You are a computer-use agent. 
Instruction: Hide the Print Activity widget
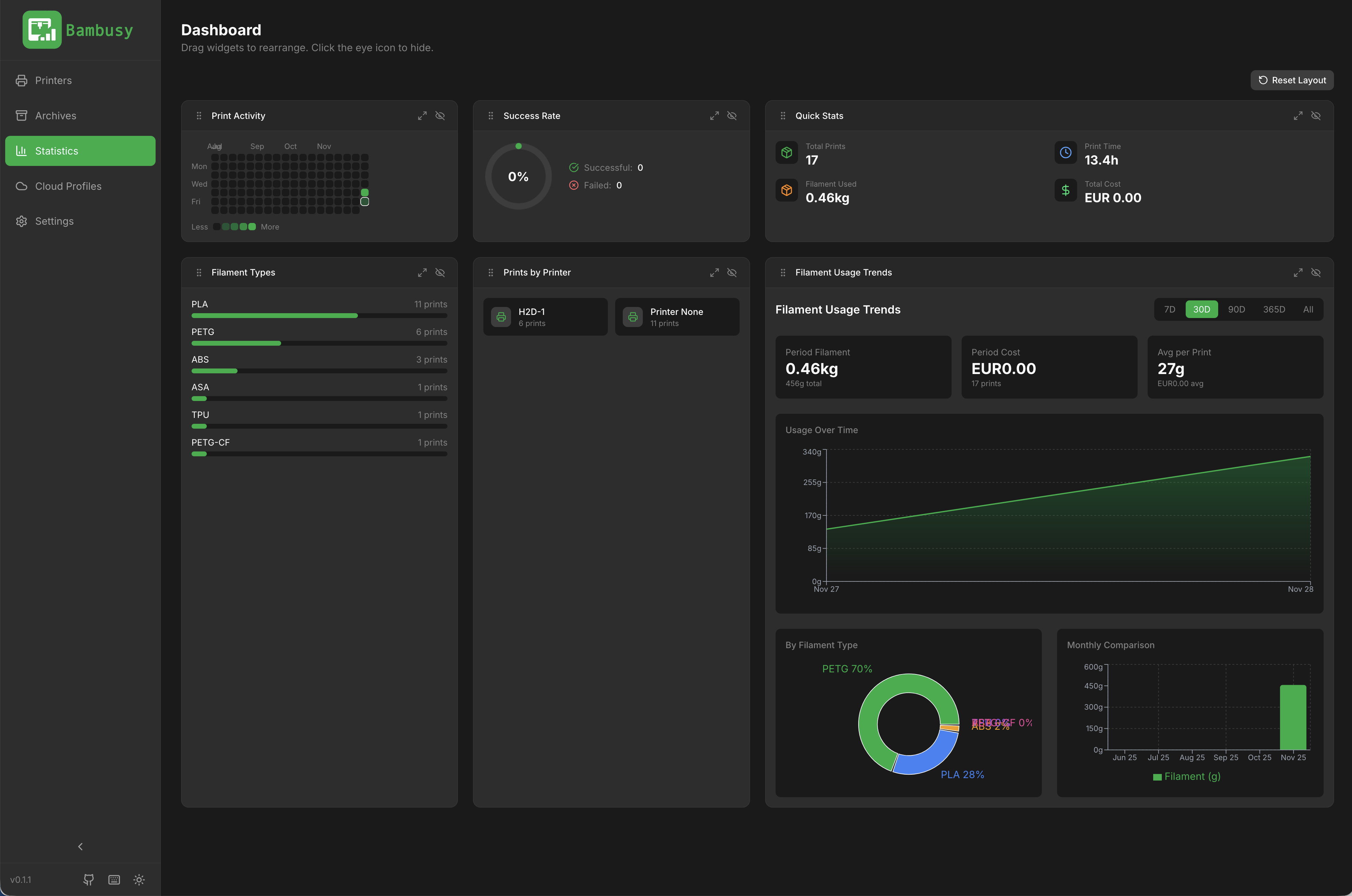click(x=440, y=115)
